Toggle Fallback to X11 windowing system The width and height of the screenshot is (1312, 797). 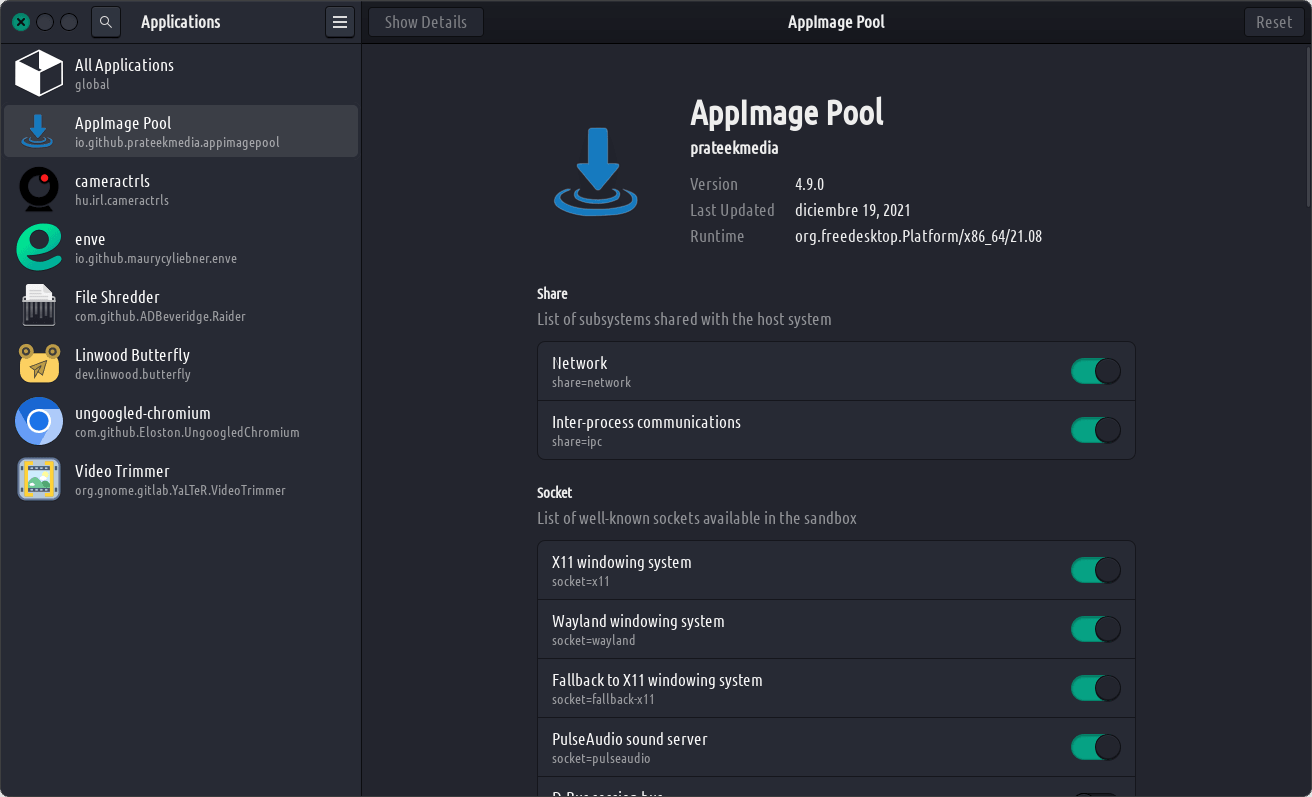(x=1095, y=689)
